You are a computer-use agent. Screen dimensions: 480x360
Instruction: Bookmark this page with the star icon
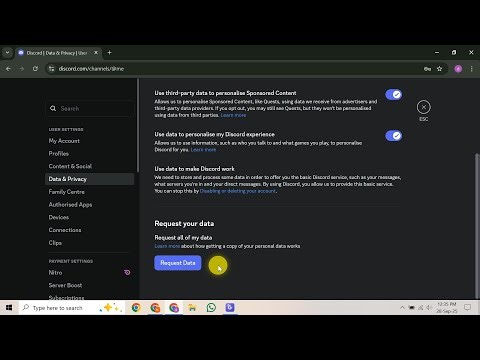439,69
